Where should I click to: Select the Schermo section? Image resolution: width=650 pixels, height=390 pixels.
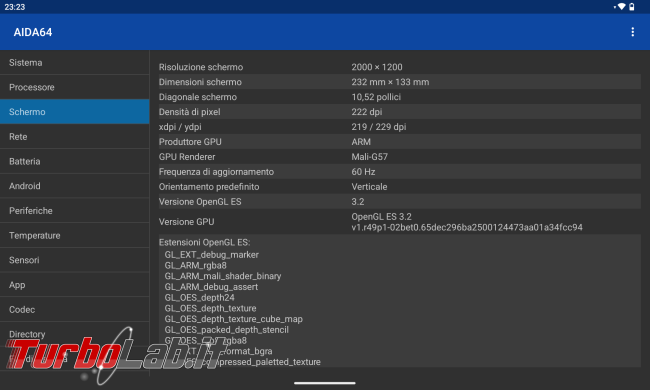pos(75,111)
